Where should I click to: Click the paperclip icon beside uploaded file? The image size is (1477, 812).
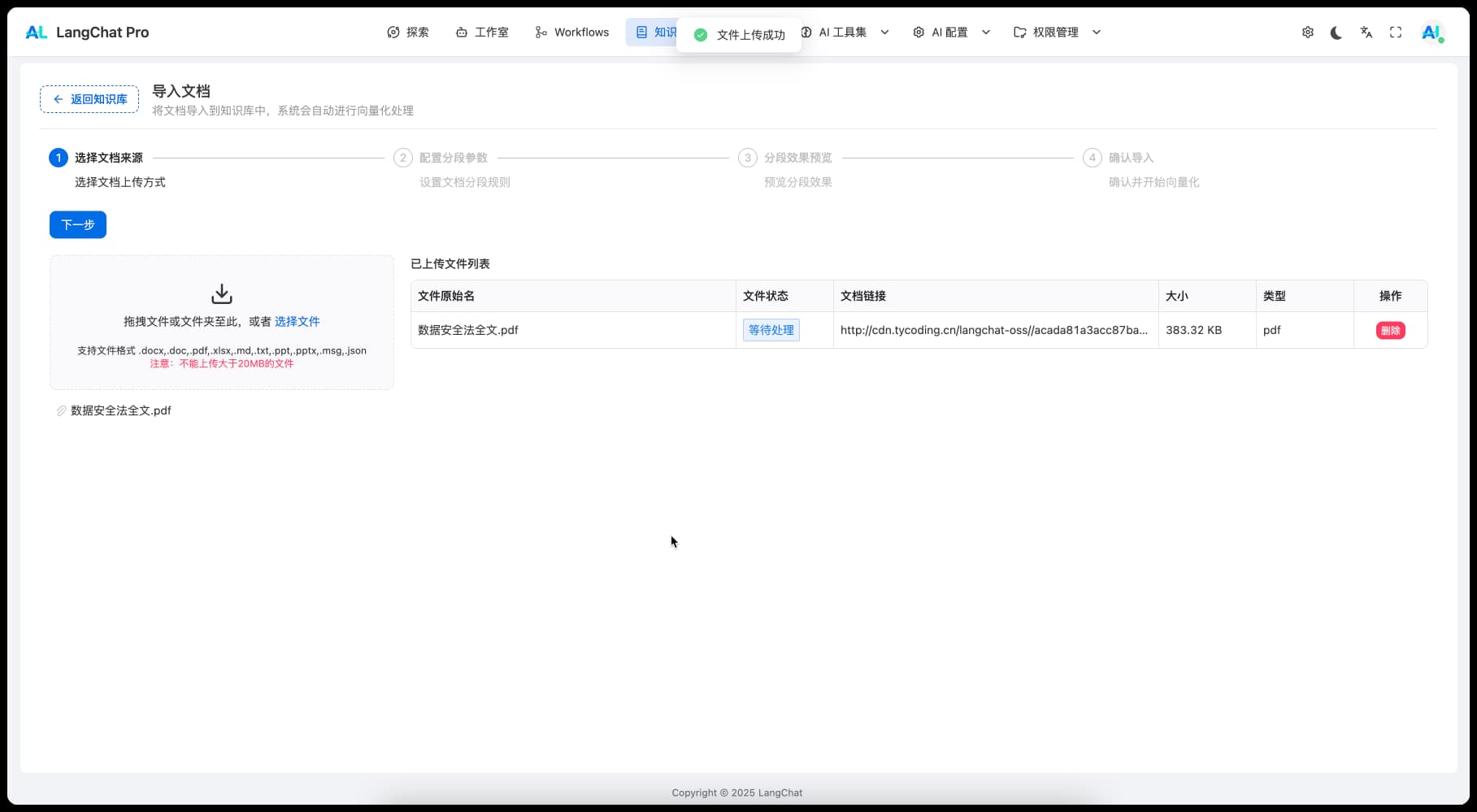[61, 410]
